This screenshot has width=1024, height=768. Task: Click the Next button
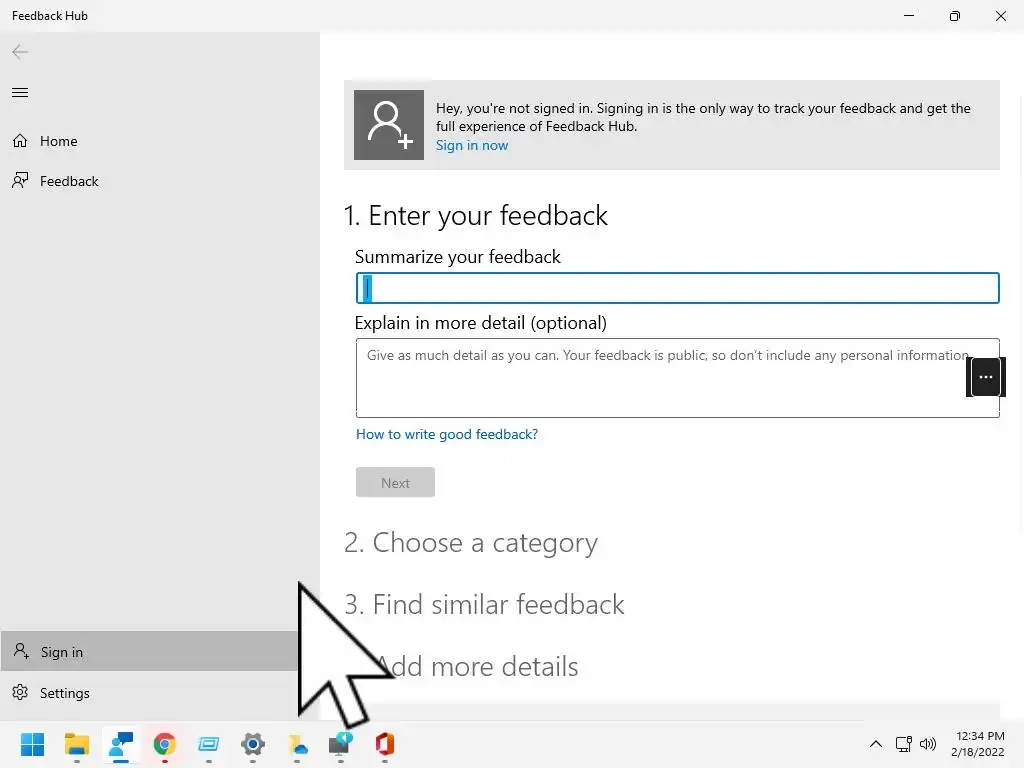(x=395, y=483)
